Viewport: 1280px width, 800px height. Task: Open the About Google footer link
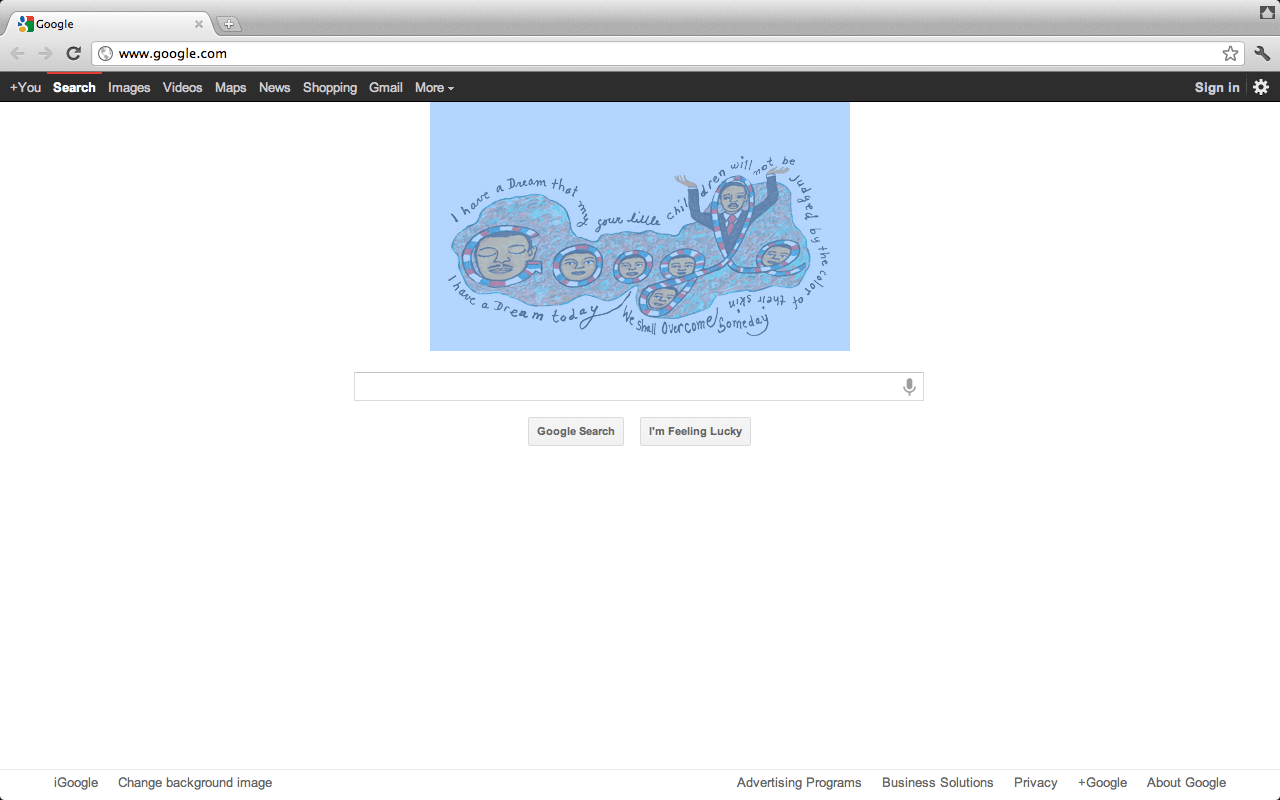pos(1186,783)
